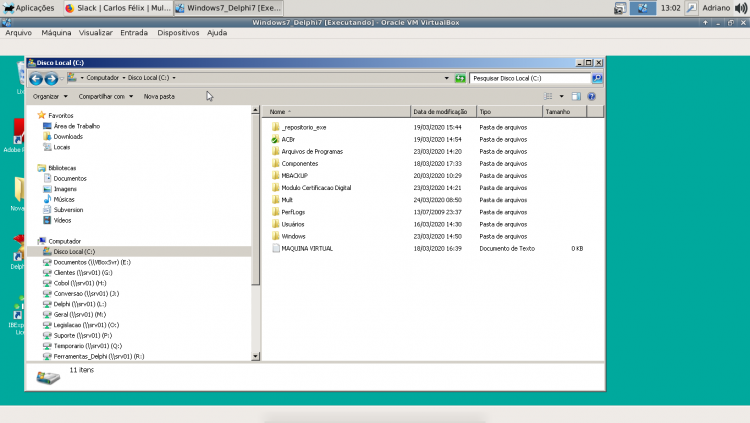Screen dimensions: 750x423
Task: Sort by the Nome column header
Action: pos(338,111)
